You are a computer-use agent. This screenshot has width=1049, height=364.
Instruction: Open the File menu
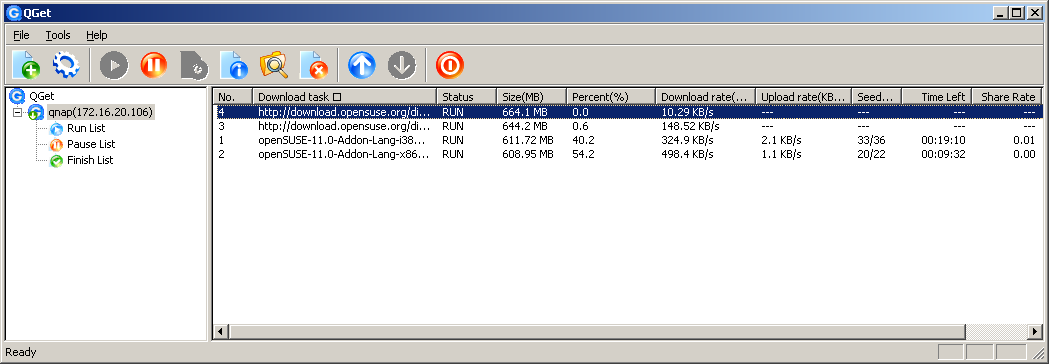21,35
